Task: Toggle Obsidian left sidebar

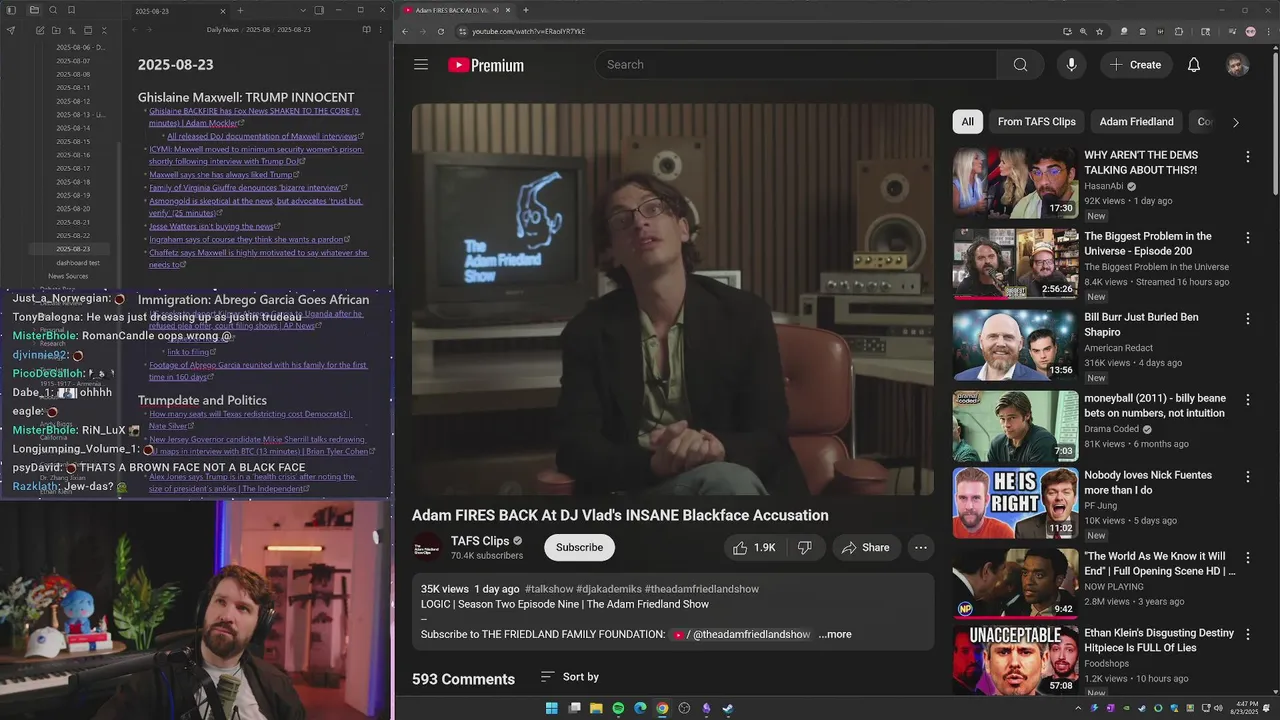Action: tap(11, 10)
